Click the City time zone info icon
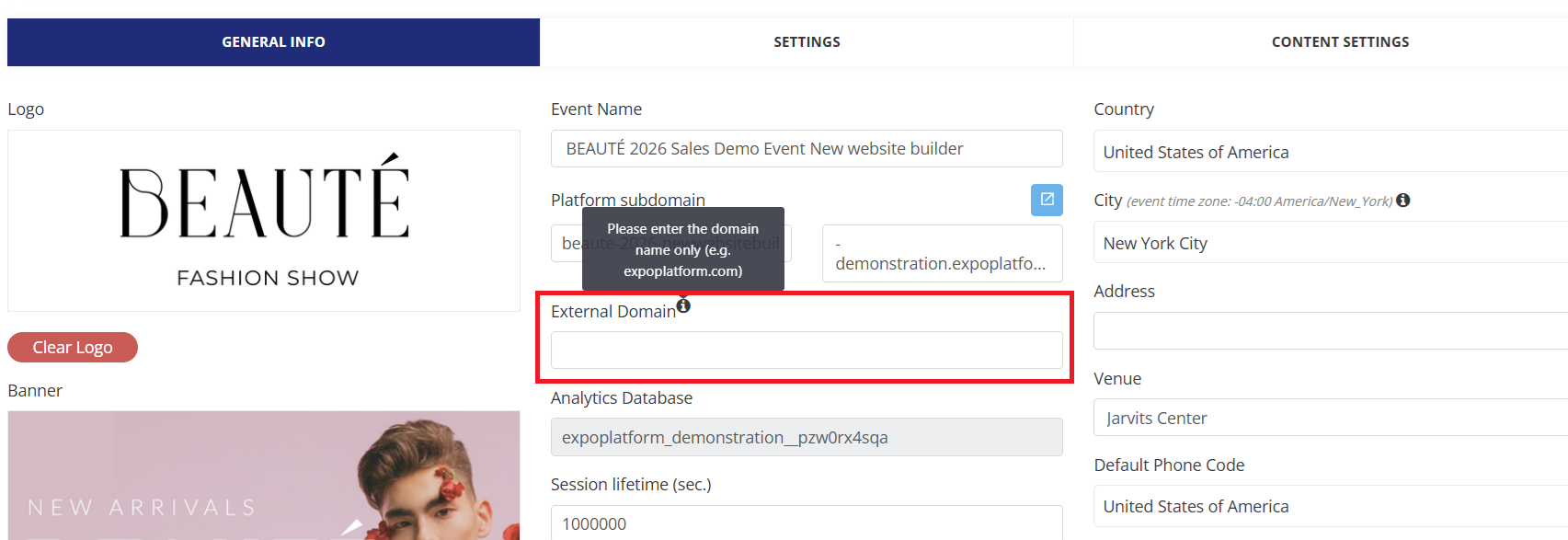 (x=1402, y=201)
